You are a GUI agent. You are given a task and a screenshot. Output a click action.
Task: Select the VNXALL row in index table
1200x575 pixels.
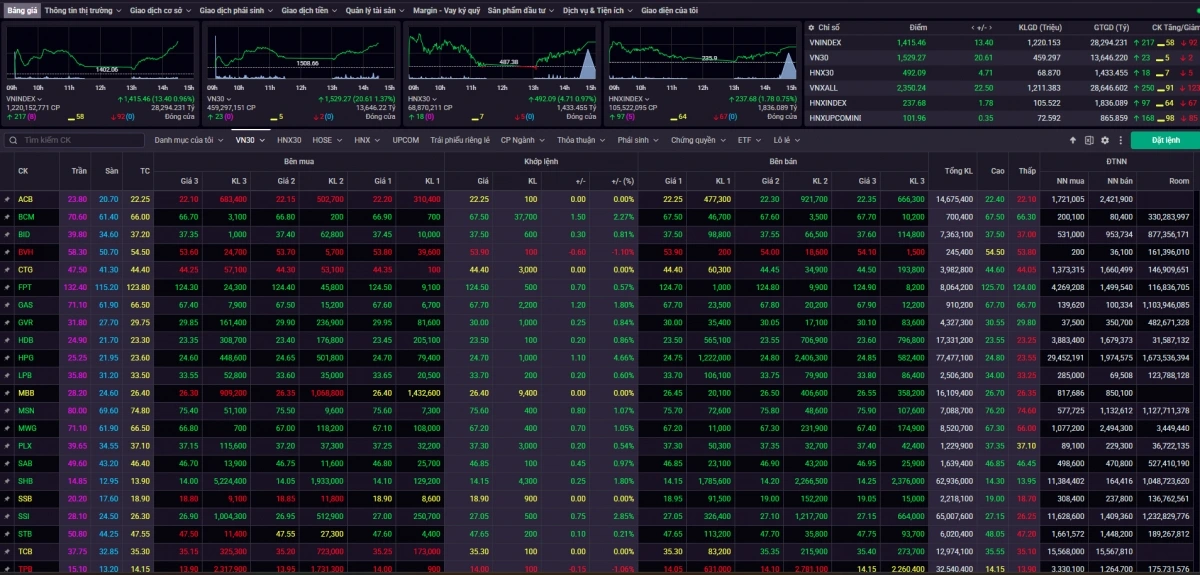[x=1002, y=87]
